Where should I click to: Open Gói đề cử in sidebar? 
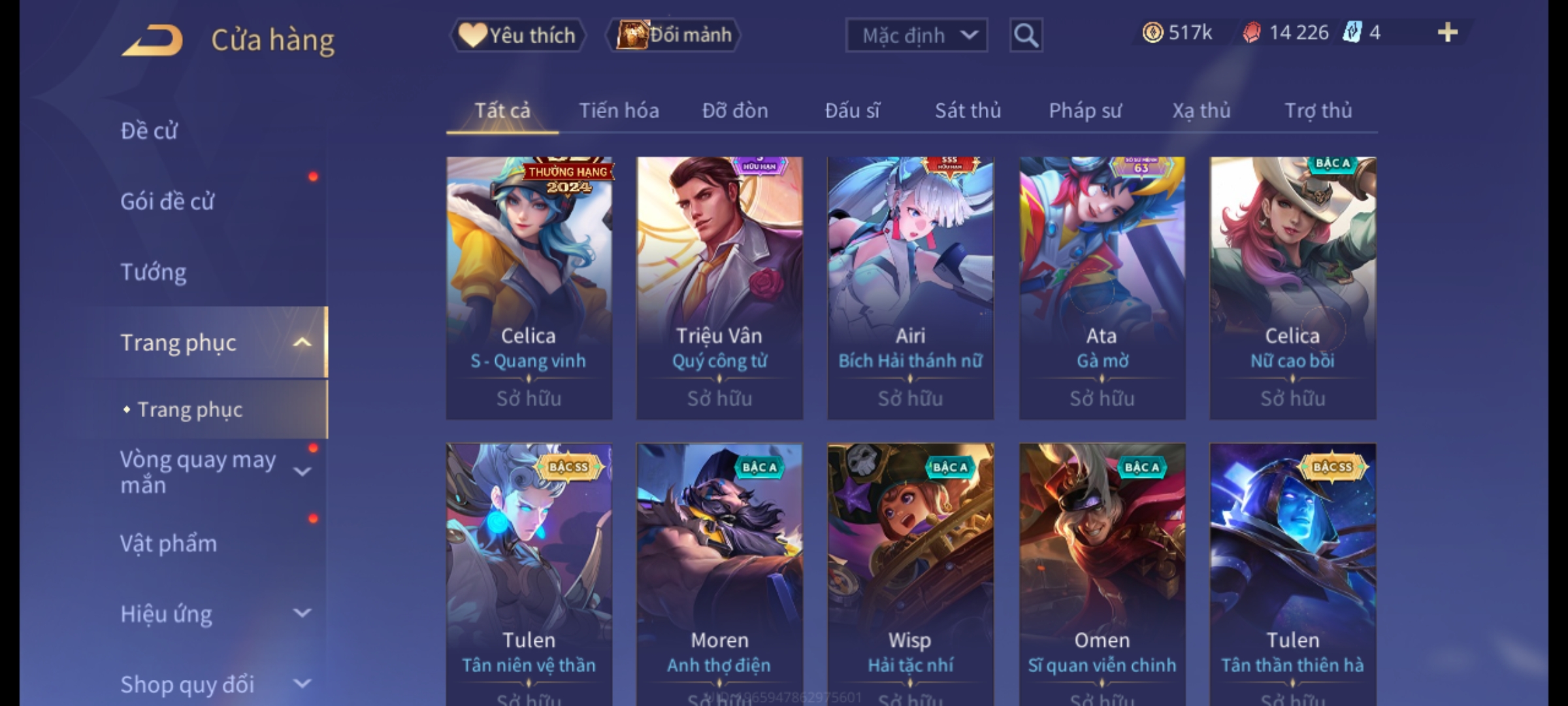coord(167,201)
